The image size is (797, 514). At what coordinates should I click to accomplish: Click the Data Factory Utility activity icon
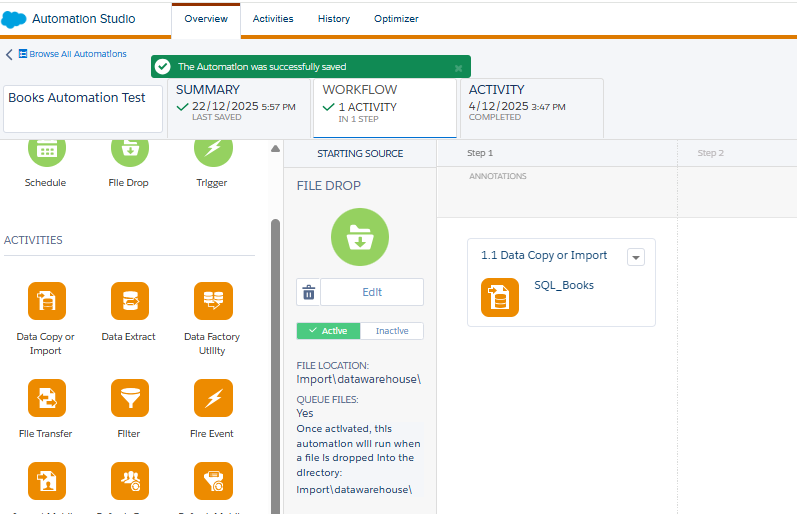(x=212, y=301)
